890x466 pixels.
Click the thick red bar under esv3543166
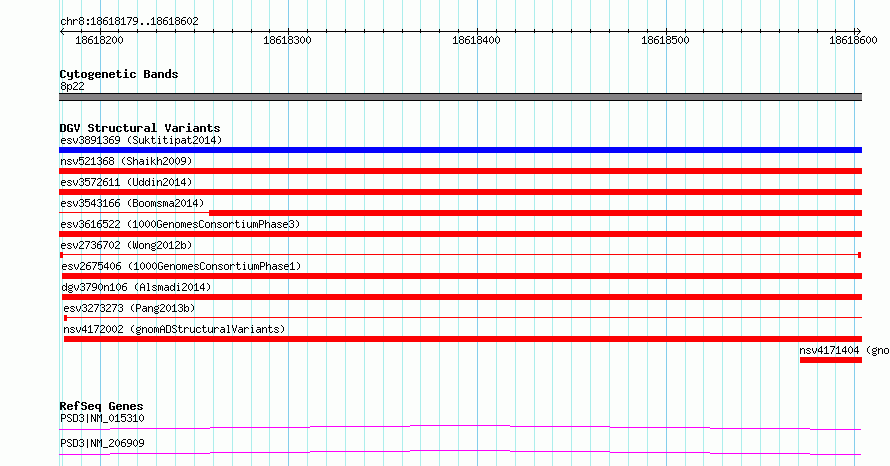[535, 213]
